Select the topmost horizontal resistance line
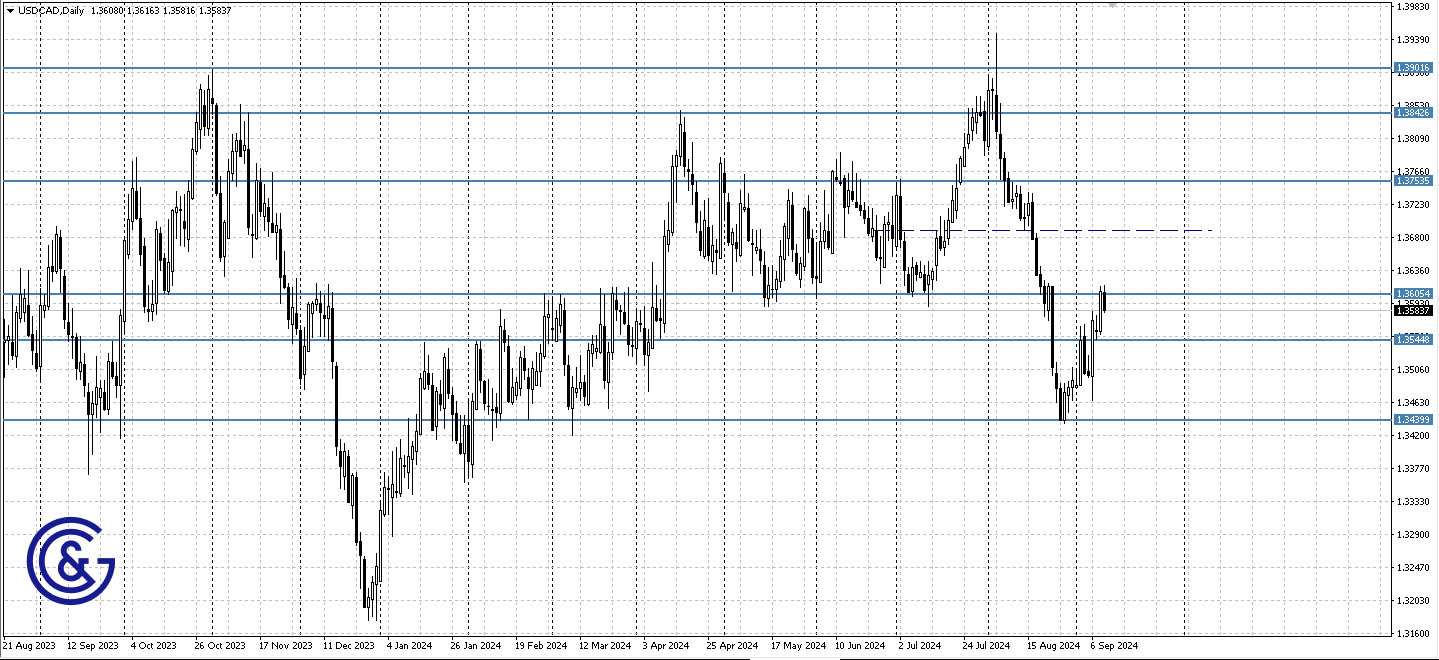Screen dimensions: 1439x660 [x=600, y=68]
